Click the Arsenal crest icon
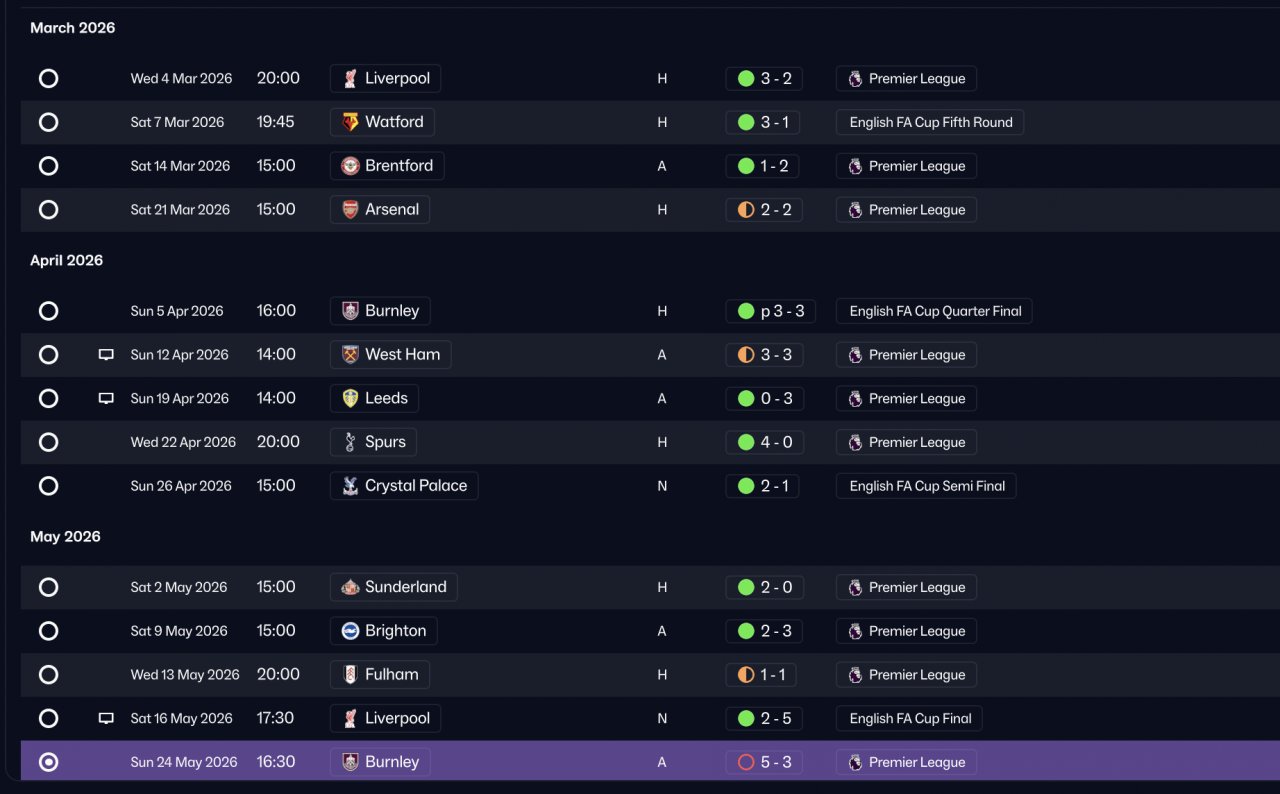 (x=350, y=210)
